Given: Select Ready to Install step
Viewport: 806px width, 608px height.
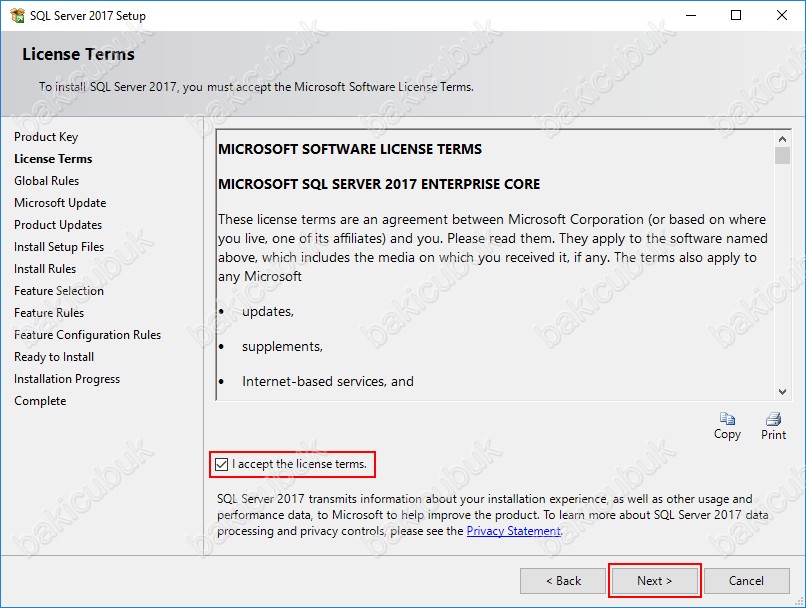Looking at the screenshot, I should [x=54, y=357].
